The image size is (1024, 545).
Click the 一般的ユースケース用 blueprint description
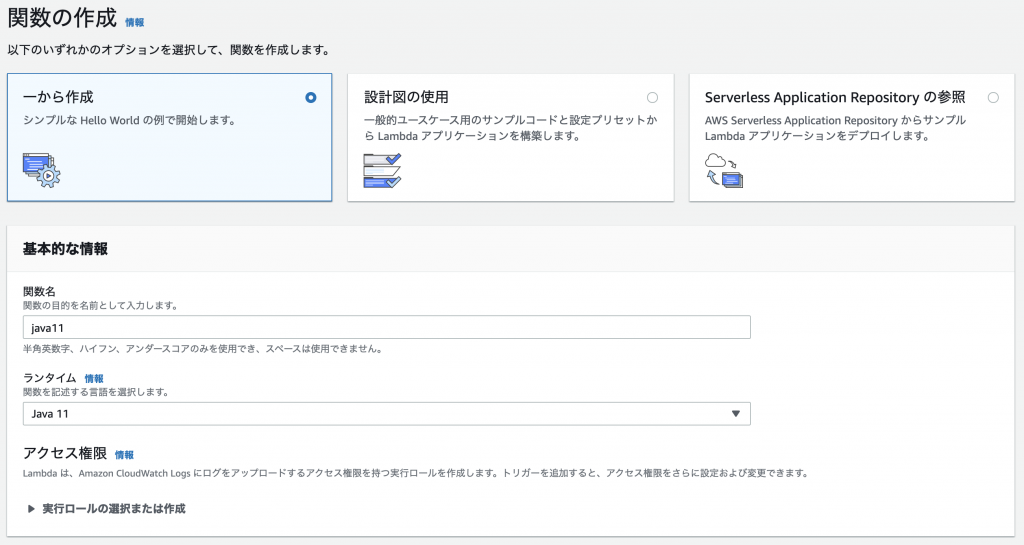coord(511,128)
